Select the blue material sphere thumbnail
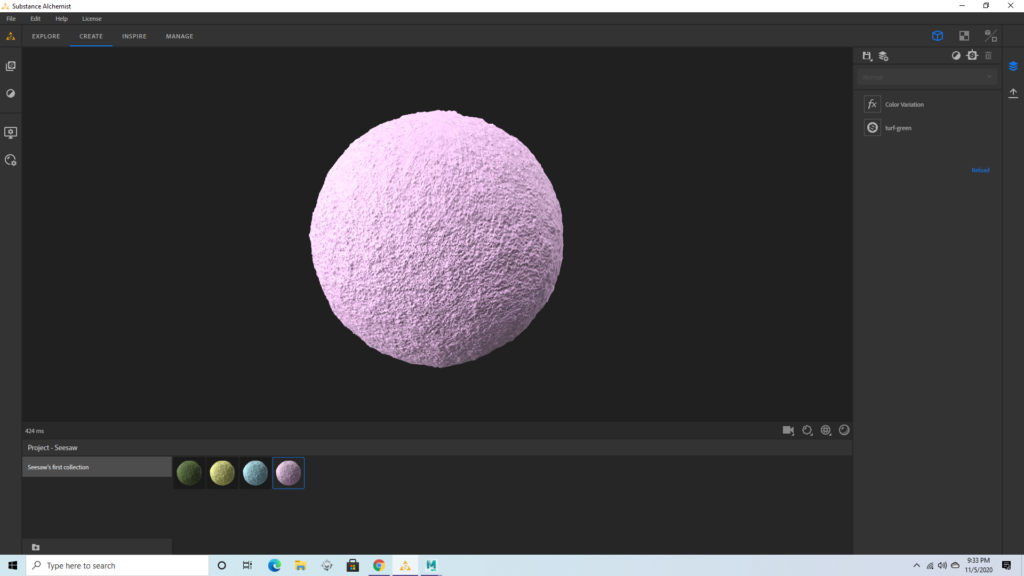Viewport: 1024px width, 576px height. pyautogui.click(x=255, y=473)
